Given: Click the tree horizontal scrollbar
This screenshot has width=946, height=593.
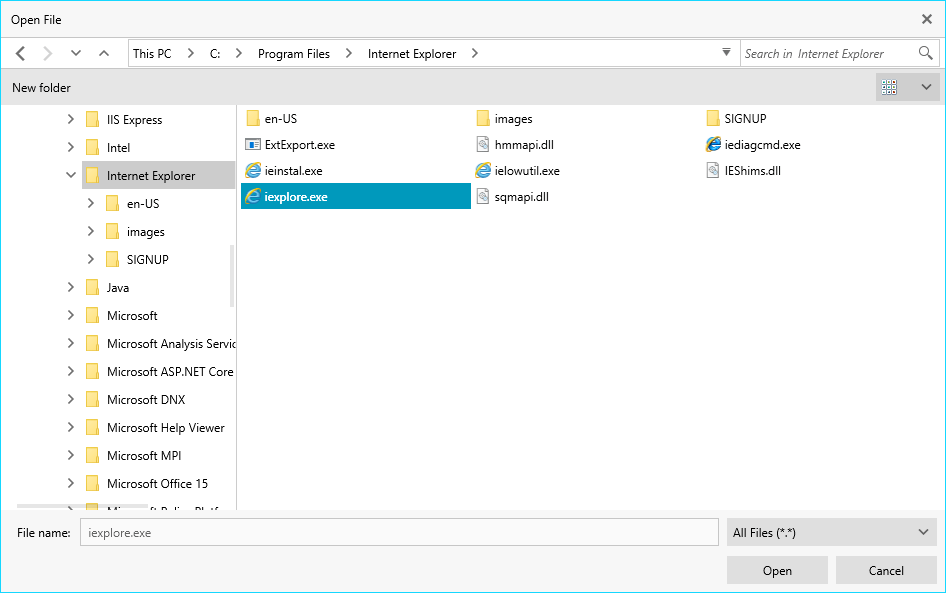Looking at the screenshot, I should [x=82, y=506].
